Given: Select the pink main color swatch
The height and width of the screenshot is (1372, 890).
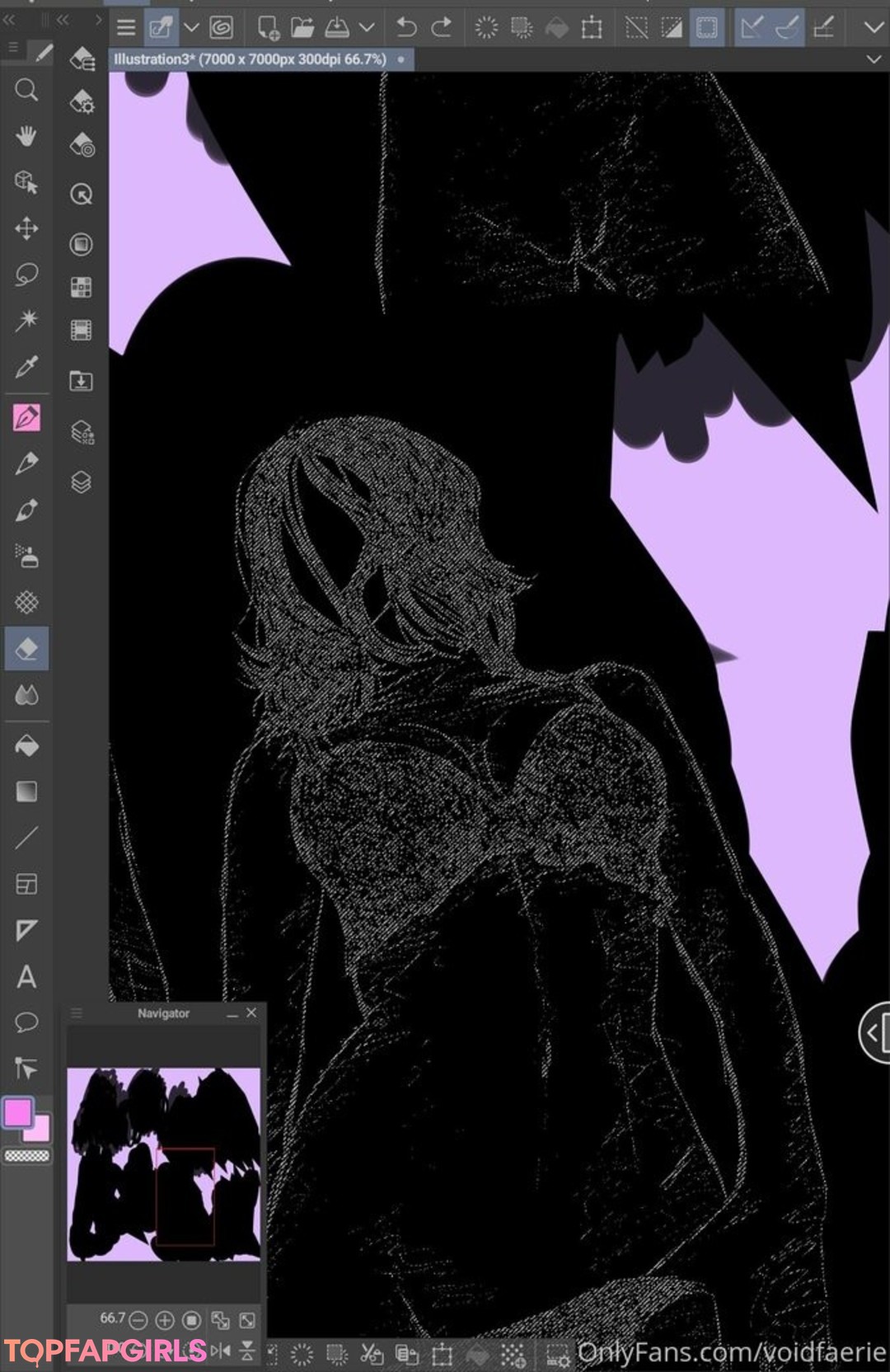Looking at the screenshot, I should tap(18, 1112).
